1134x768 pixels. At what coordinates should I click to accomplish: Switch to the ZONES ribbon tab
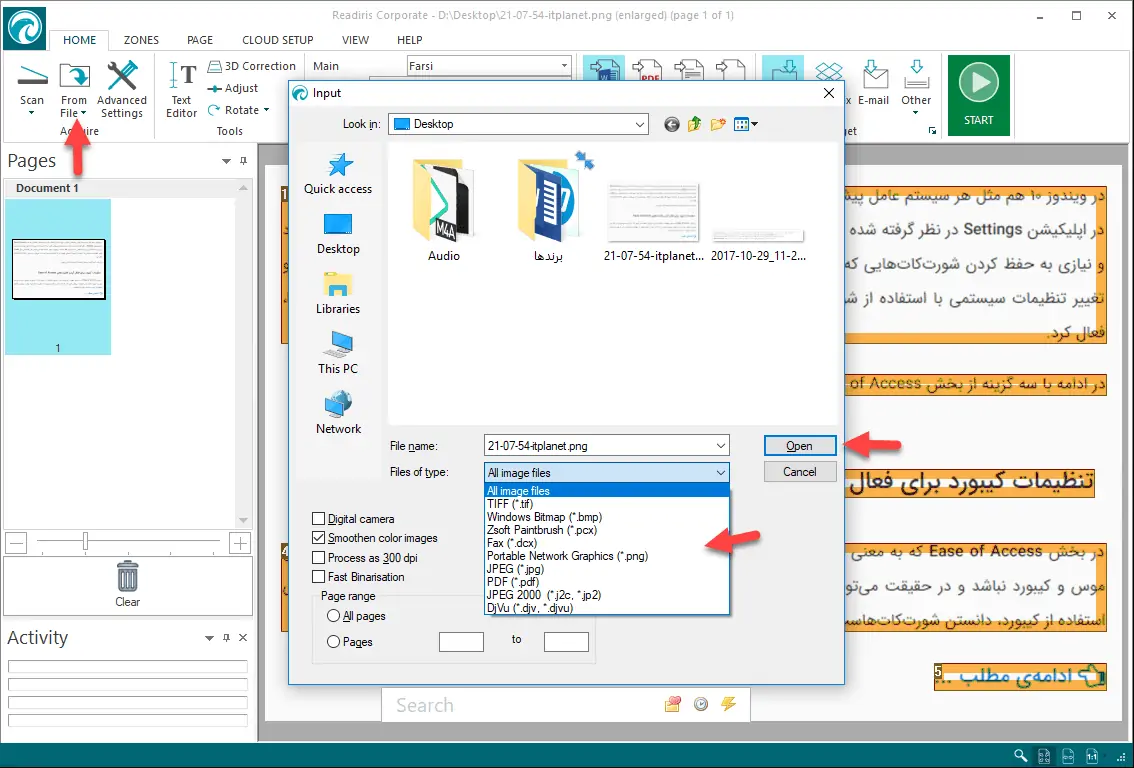pyautogui.click(x=141, y=40)
